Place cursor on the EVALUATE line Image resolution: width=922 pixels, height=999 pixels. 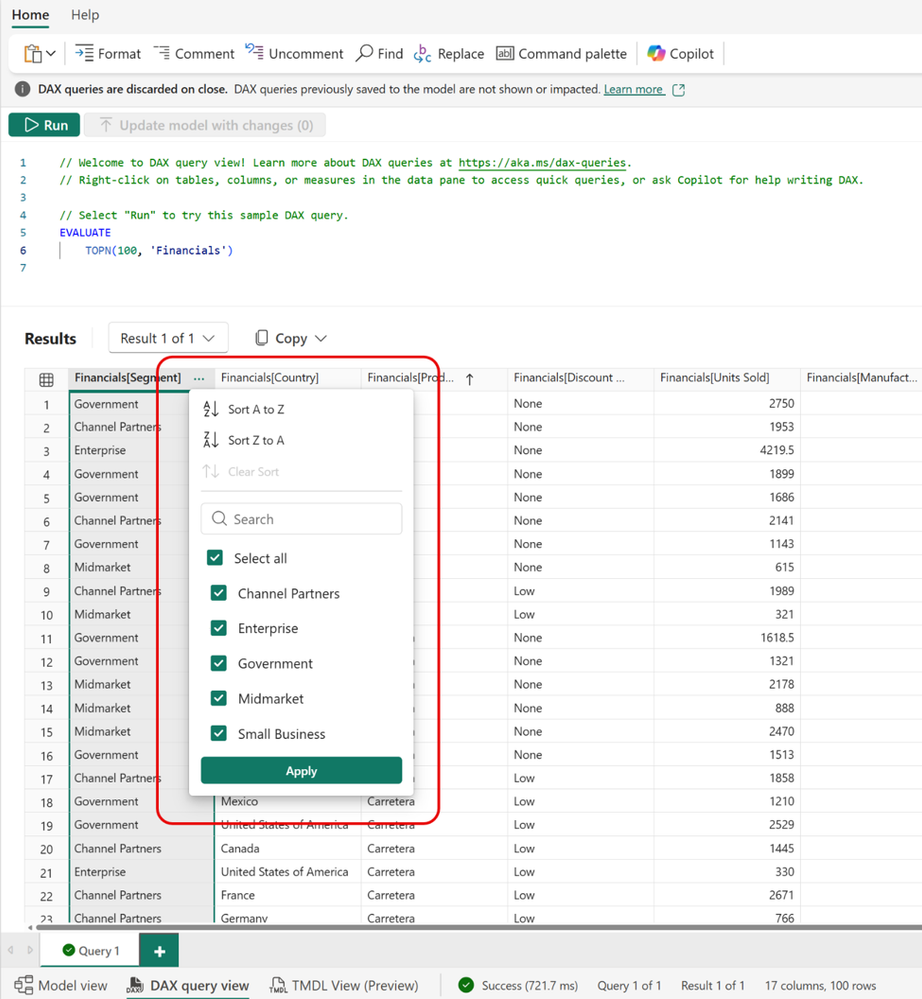pos(85,233)
